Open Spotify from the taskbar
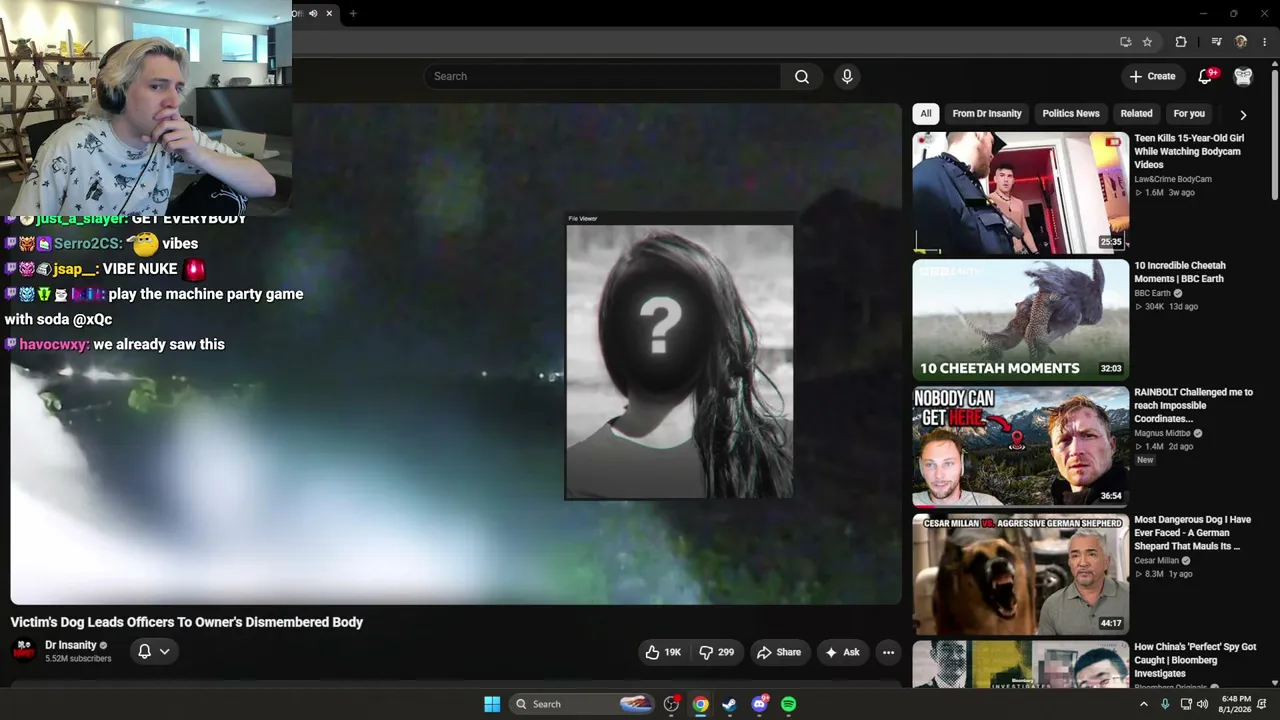1280x720 pixels. pos(788,704)
